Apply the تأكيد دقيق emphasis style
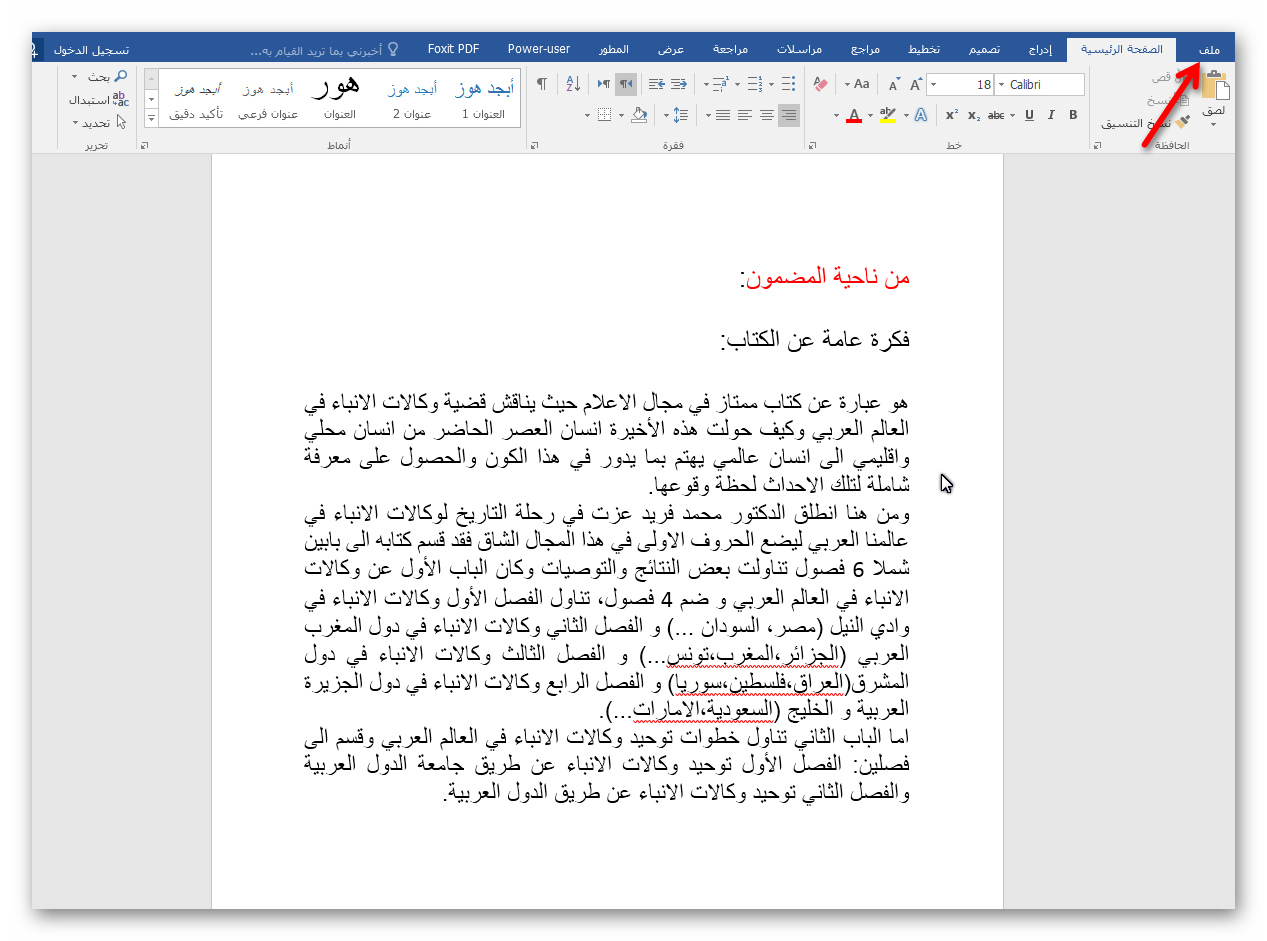The width and height of the screenshot is (1267, 941). pyautogui.click(x=196, y=99)
